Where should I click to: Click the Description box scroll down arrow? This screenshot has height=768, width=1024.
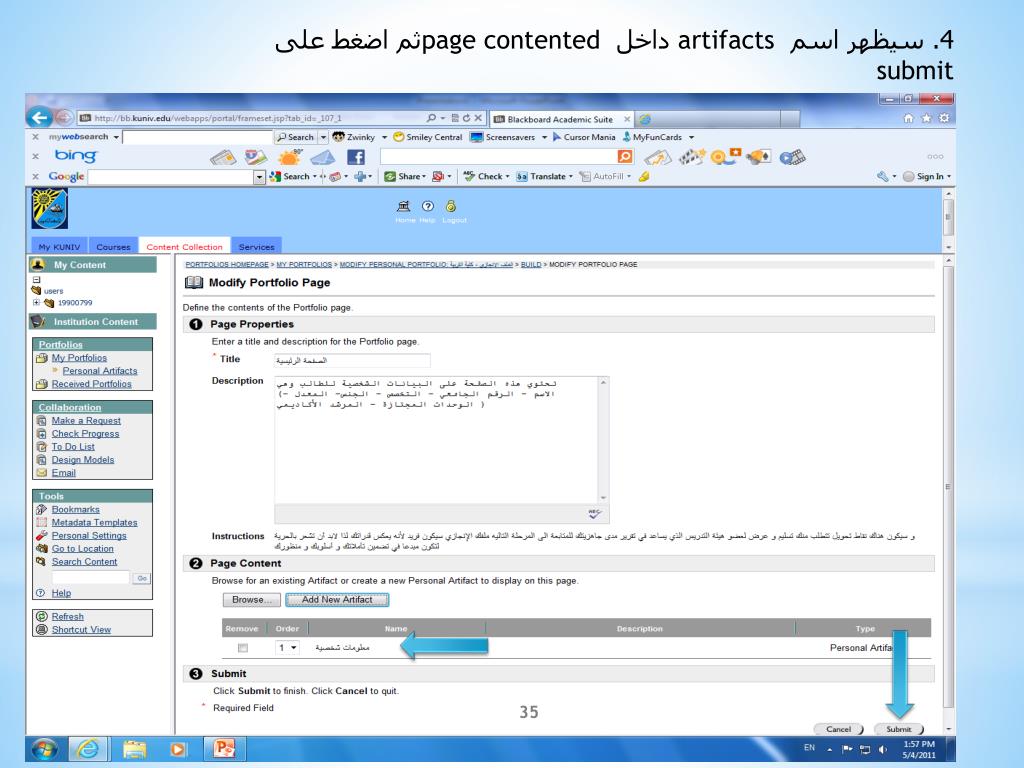click(x=603, y=498)
